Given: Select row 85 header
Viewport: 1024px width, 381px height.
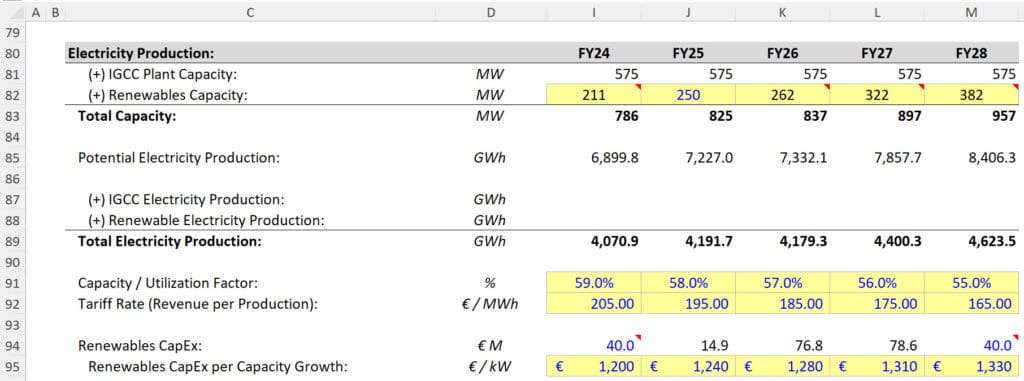Looking at the screenshot, I should [13, 158].
